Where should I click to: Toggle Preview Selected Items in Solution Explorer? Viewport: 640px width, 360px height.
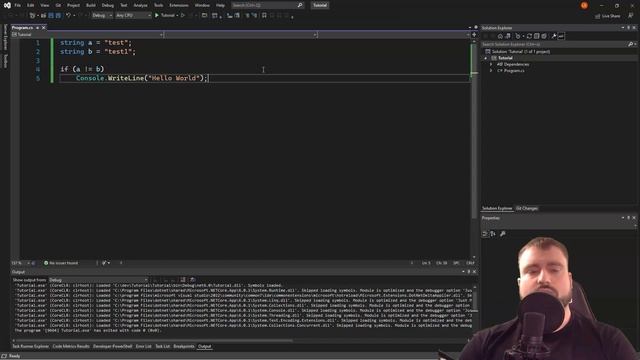[562, 36]
